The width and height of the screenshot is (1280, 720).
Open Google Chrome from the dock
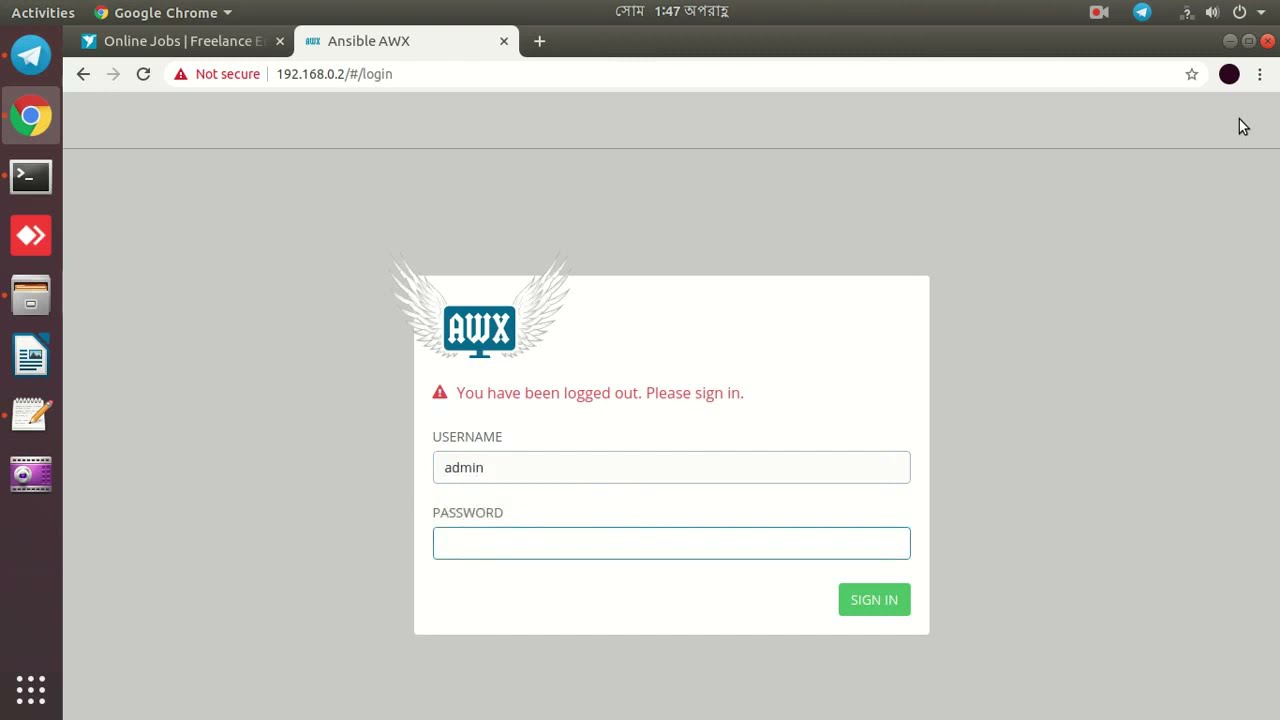[31, 117]
